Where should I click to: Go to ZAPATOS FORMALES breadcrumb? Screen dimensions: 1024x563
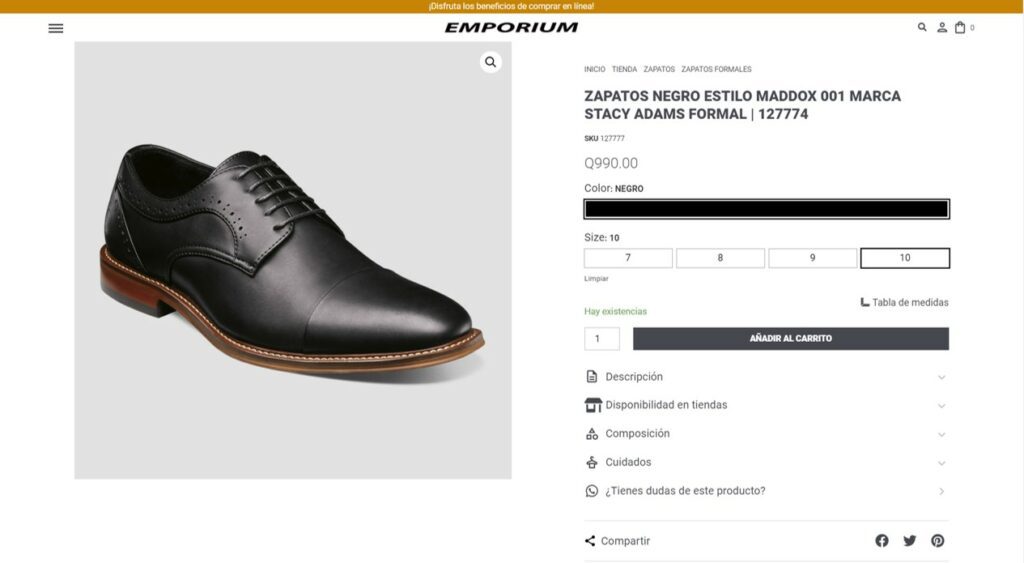[x=716, y=69]
